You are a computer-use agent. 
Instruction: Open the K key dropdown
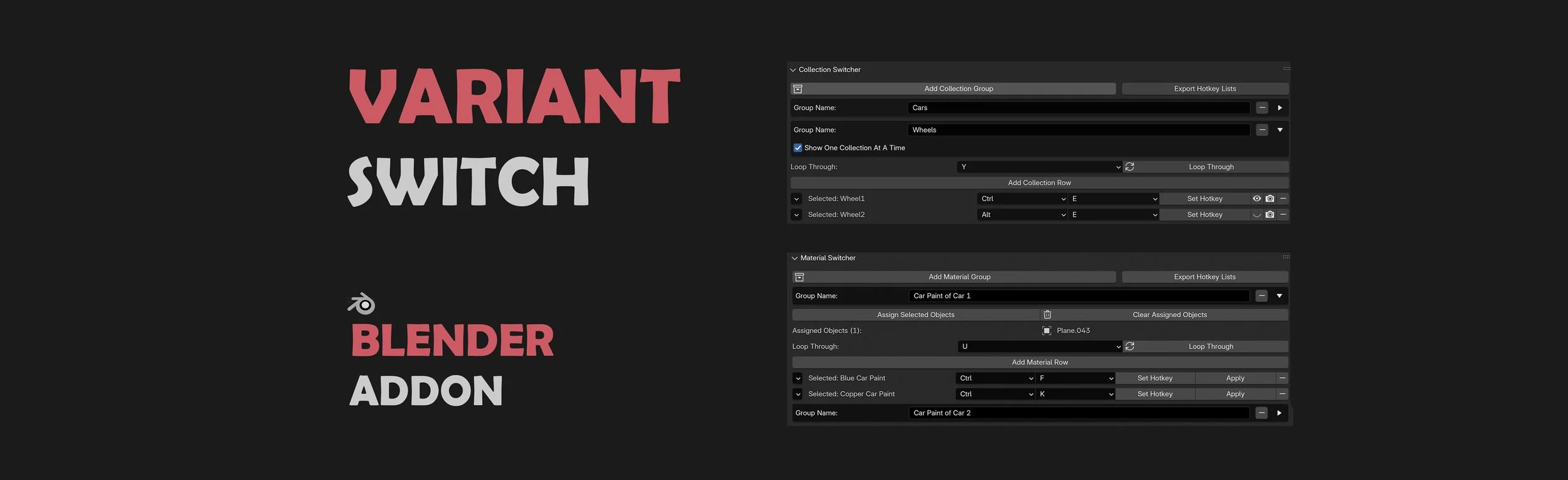1075,394
